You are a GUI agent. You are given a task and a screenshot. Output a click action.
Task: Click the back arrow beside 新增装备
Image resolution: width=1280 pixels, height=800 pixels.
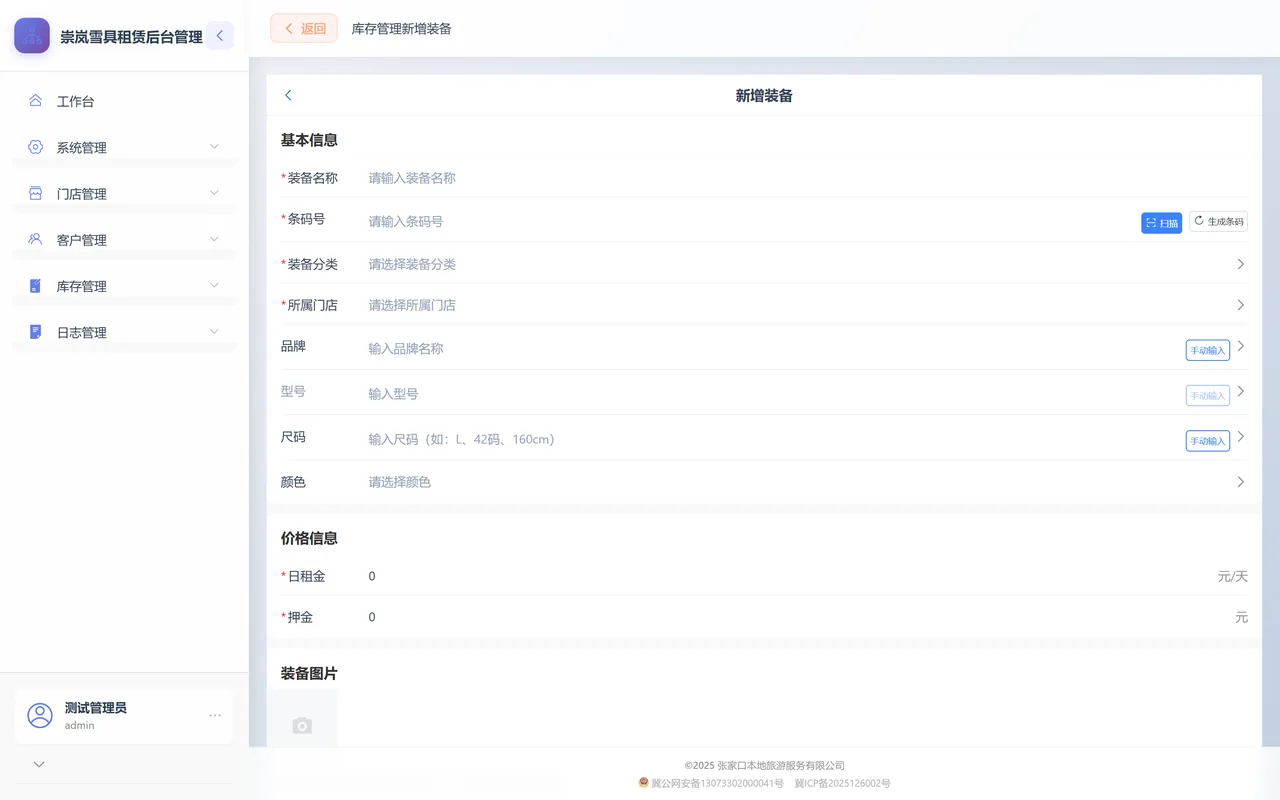click(x=288, y=95)
